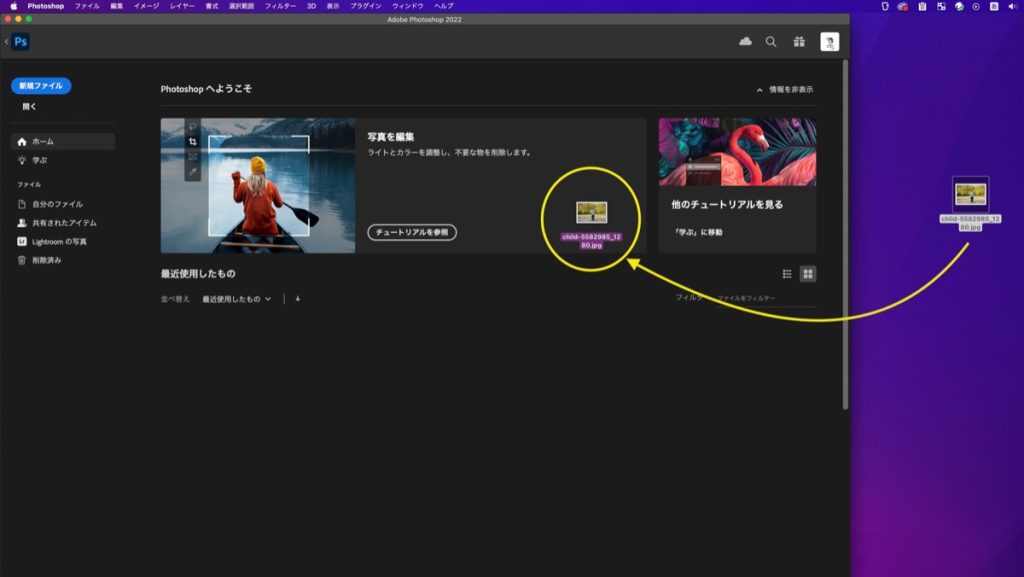The image size is (1024, 577).
Task: Click the ファイル header in the sidebar
Action: 29,185
